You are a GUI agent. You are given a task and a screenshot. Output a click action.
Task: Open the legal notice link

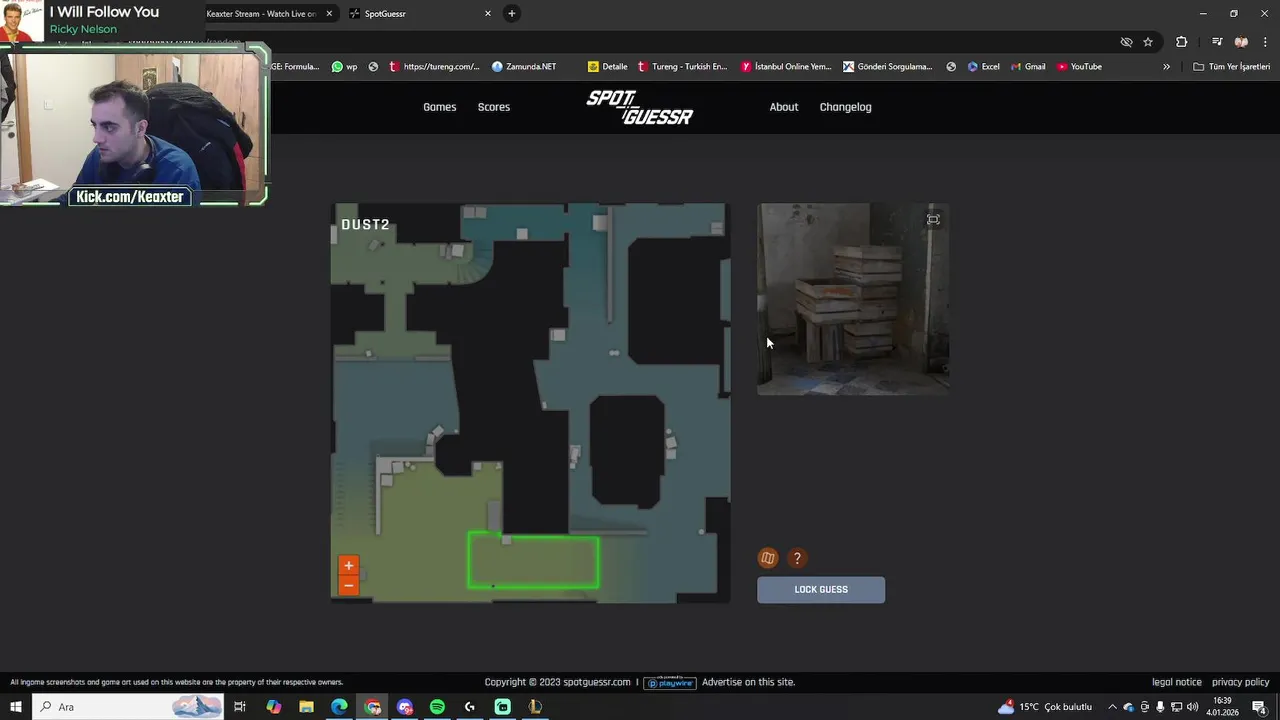1177,682
